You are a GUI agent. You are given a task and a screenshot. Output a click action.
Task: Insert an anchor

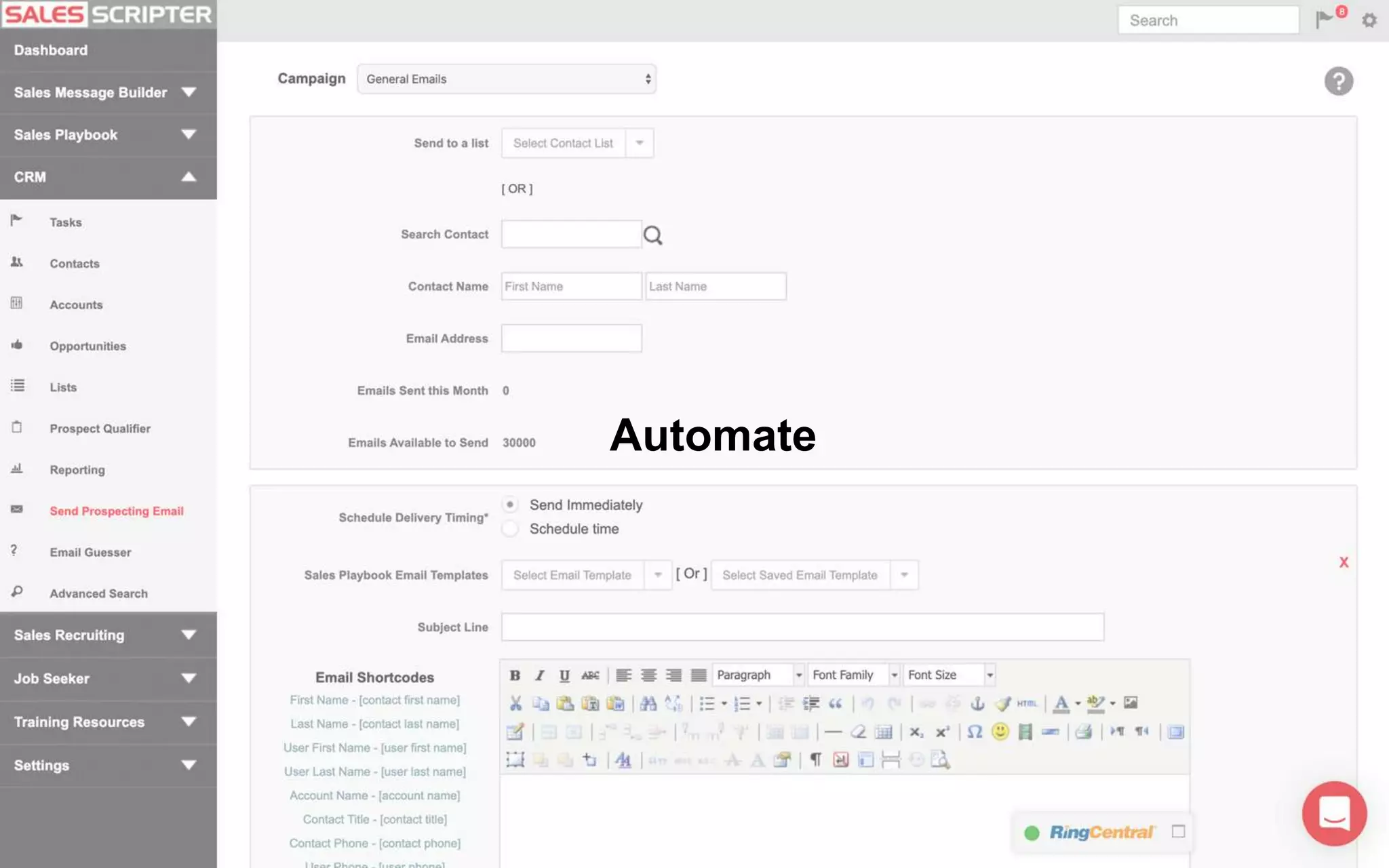pyautogui.click(x=977, y=704)
